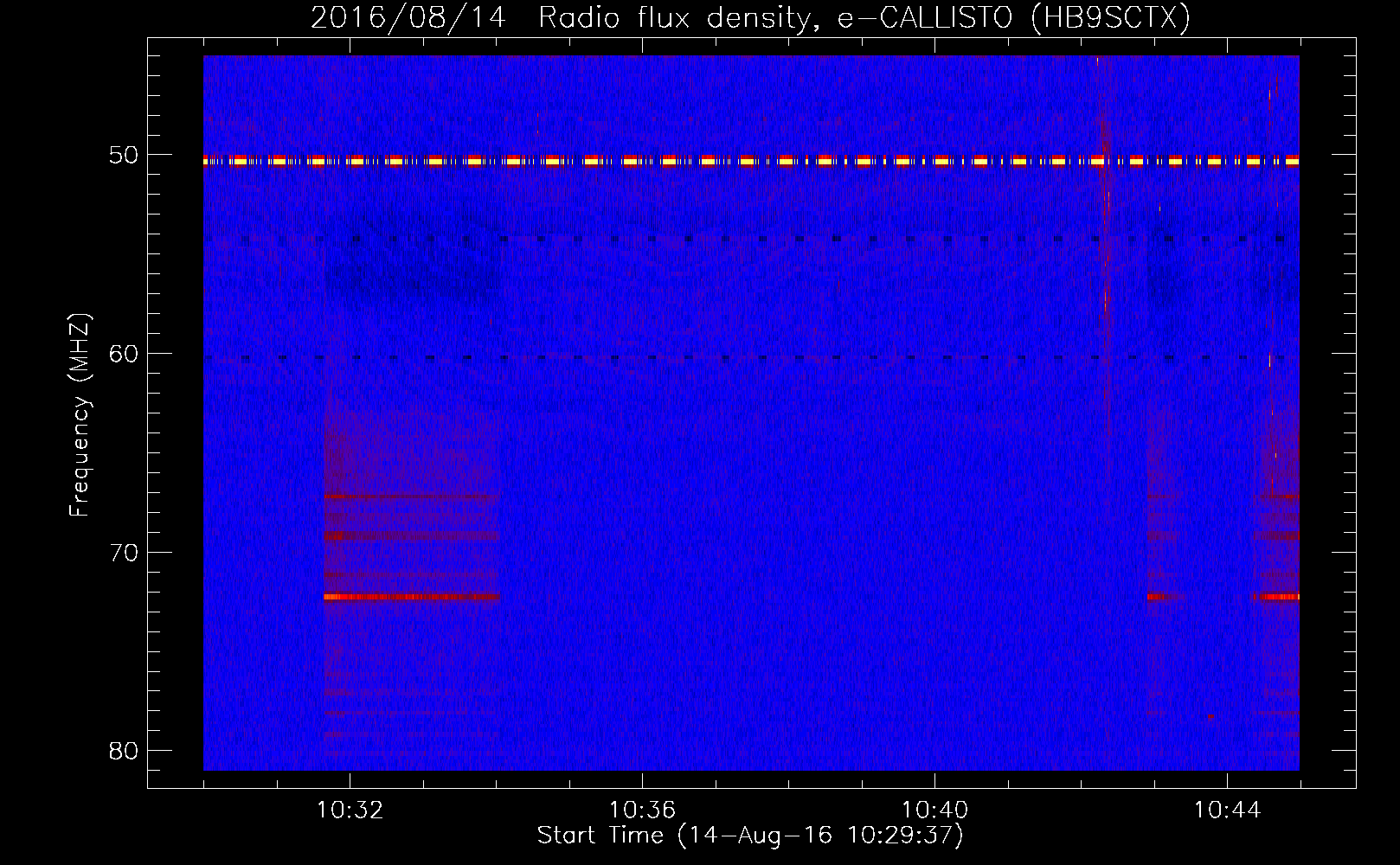Click the bright red band near 72 MHz at 10:32

[411, 597]
